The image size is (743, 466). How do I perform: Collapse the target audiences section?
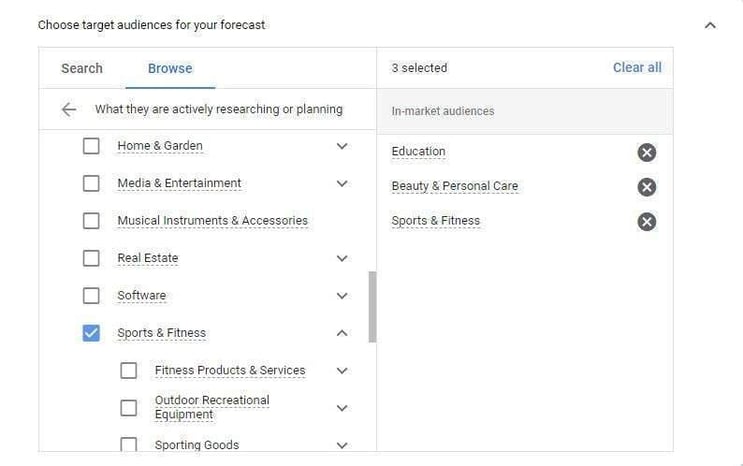pyautogui.click(x=710, y=25)
